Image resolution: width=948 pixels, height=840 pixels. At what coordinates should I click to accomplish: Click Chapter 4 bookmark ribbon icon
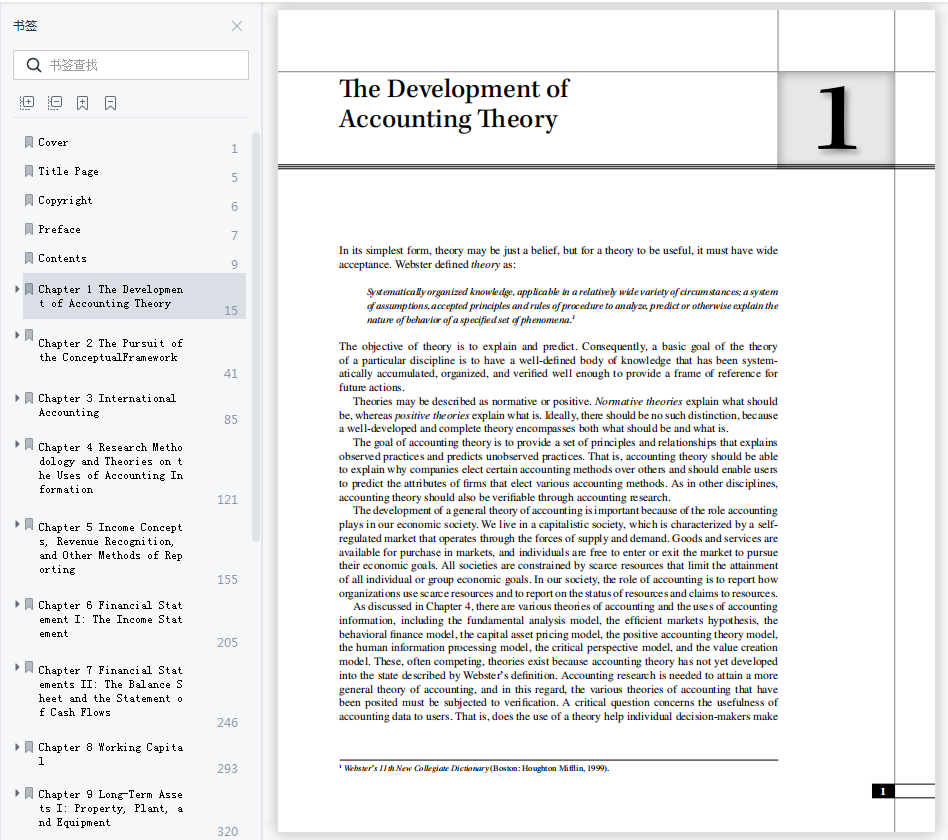[x=28, y=444]
